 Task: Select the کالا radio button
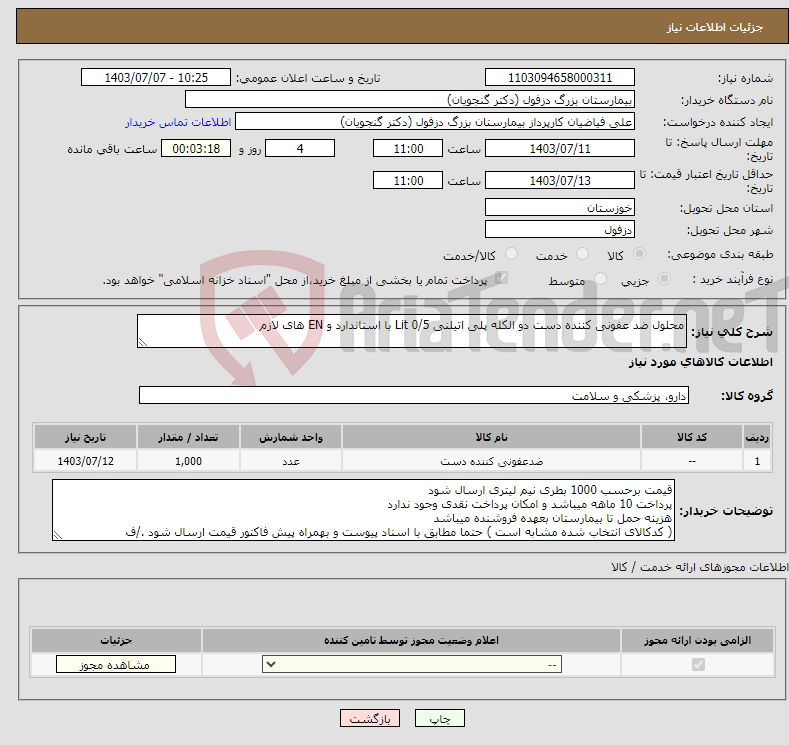coord(639,254)
